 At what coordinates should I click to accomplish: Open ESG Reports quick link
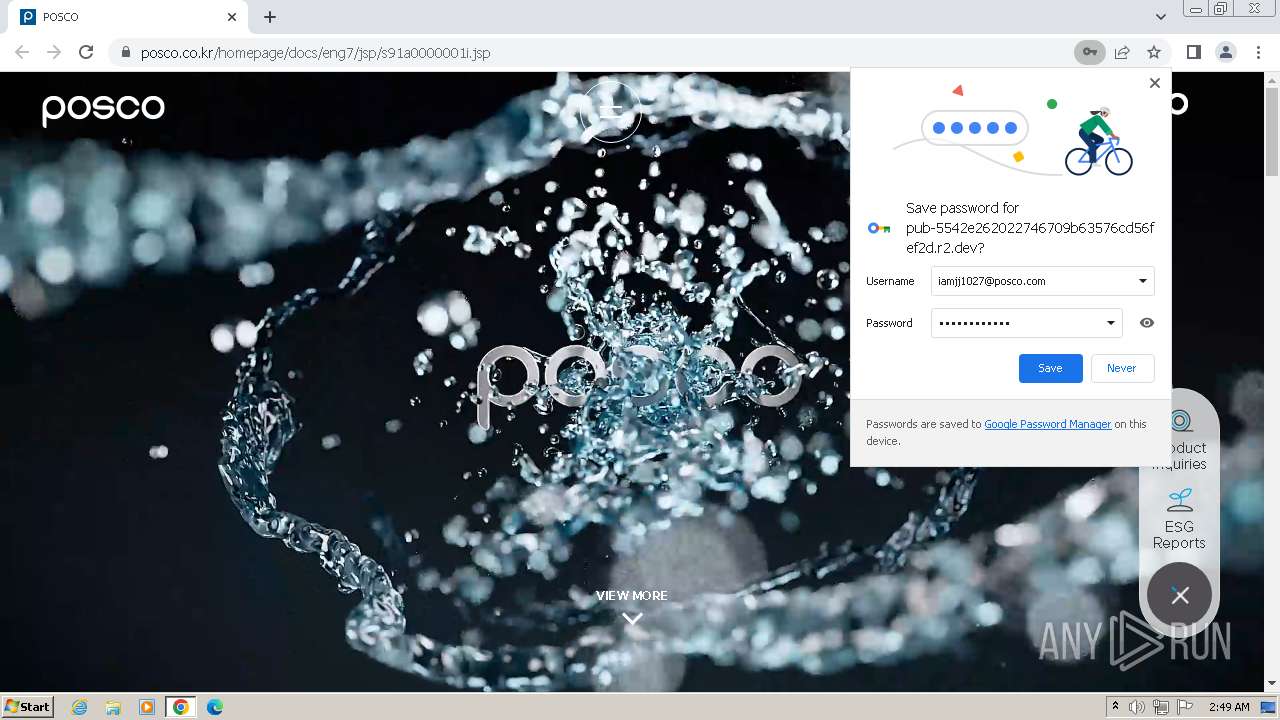coord(1179,519)
